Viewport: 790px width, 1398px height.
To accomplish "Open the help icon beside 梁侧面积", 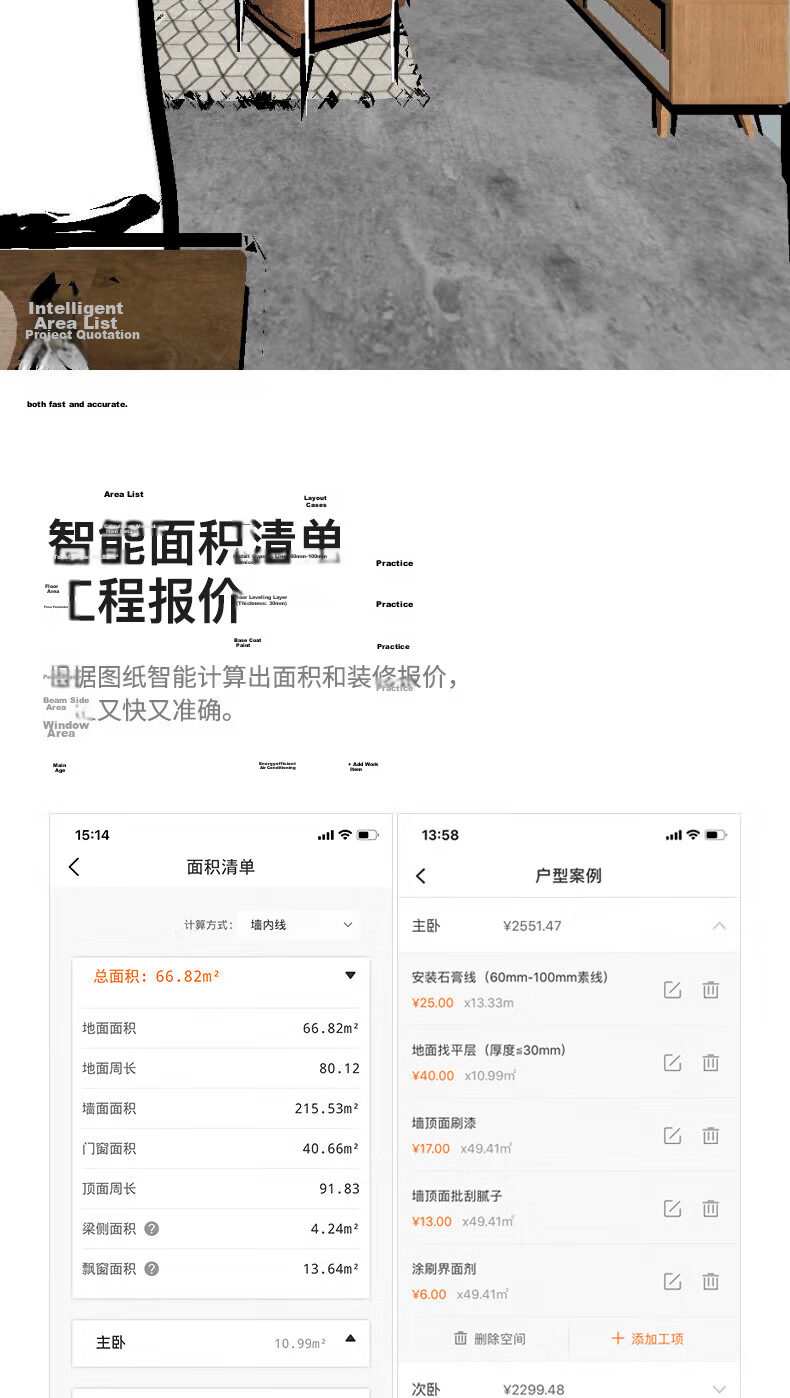I will 152,1228.
